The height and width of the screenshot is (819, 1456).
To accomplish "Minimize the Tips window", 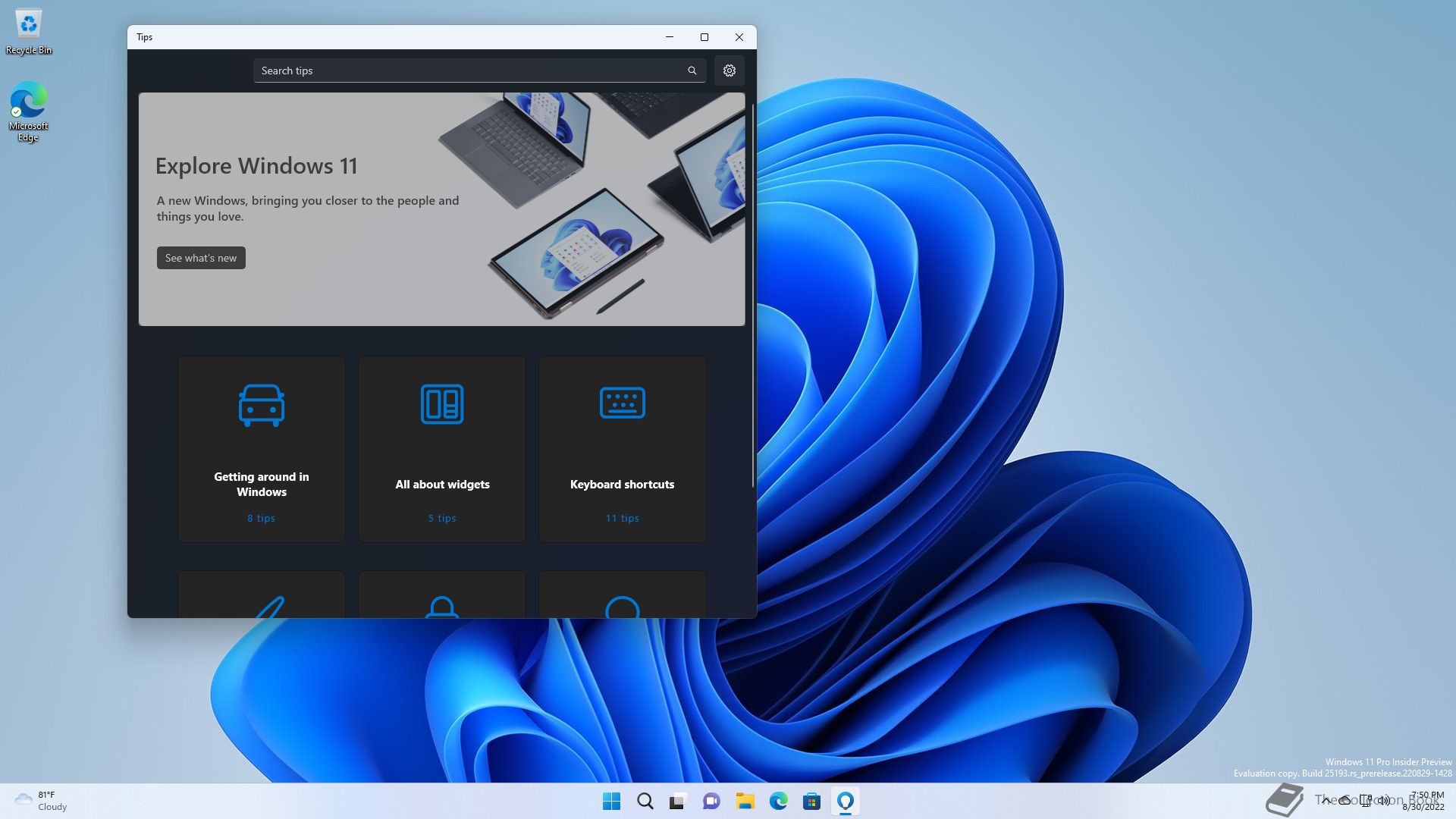I will tap(670, 37).
